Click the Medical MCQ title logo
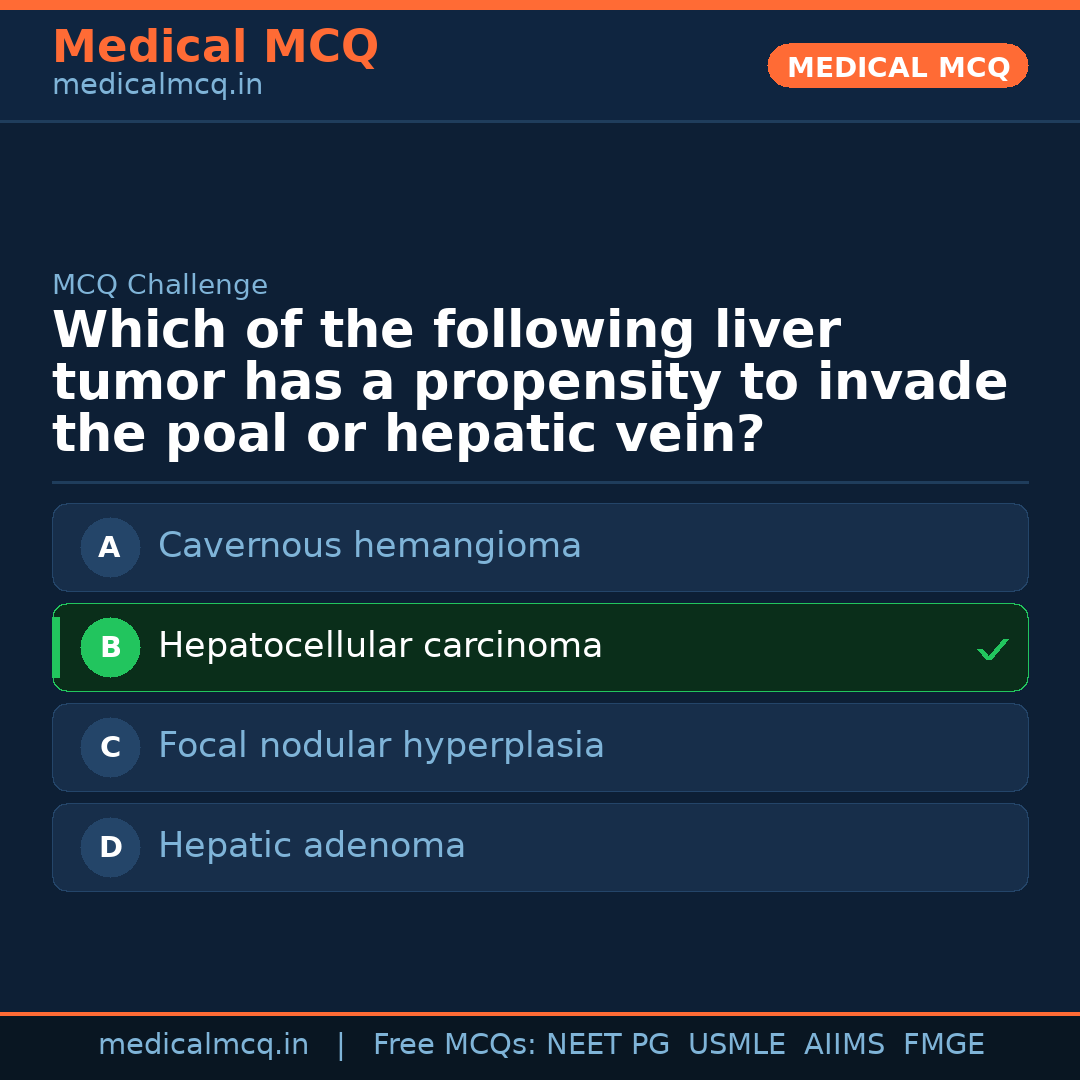 215,47
